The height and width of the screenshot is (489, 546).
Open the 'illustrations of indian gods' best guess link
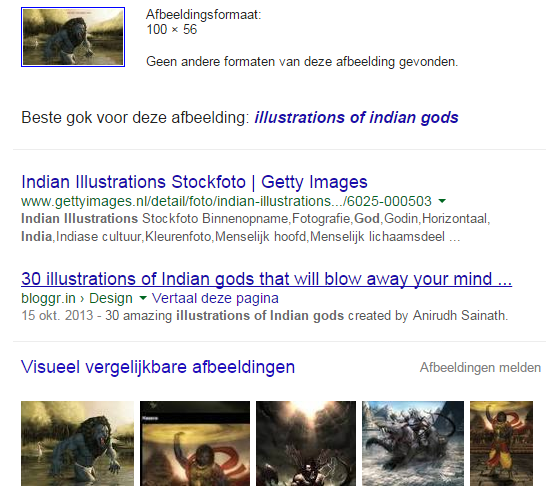point(356,118)
